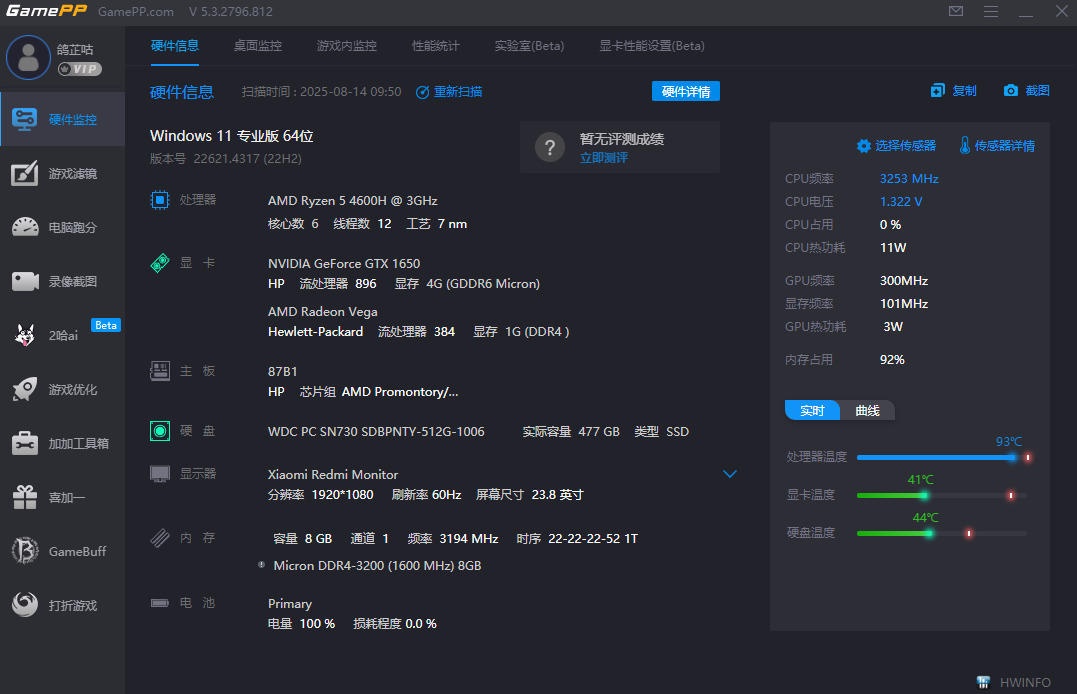
Task: Click the Primary battery name
Action: [x=290, y=604]
